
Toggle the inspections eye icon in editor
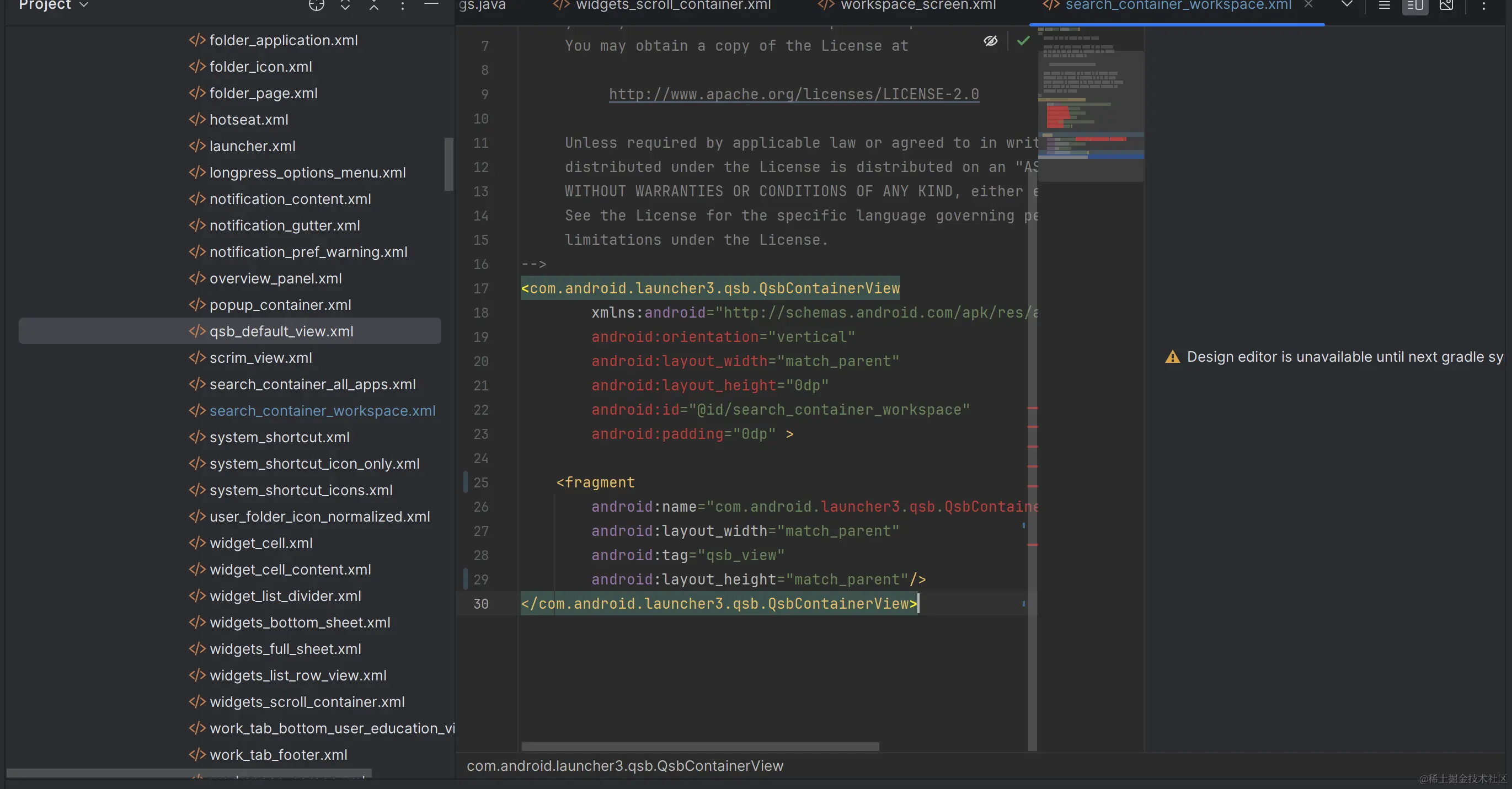pos(991,40)
